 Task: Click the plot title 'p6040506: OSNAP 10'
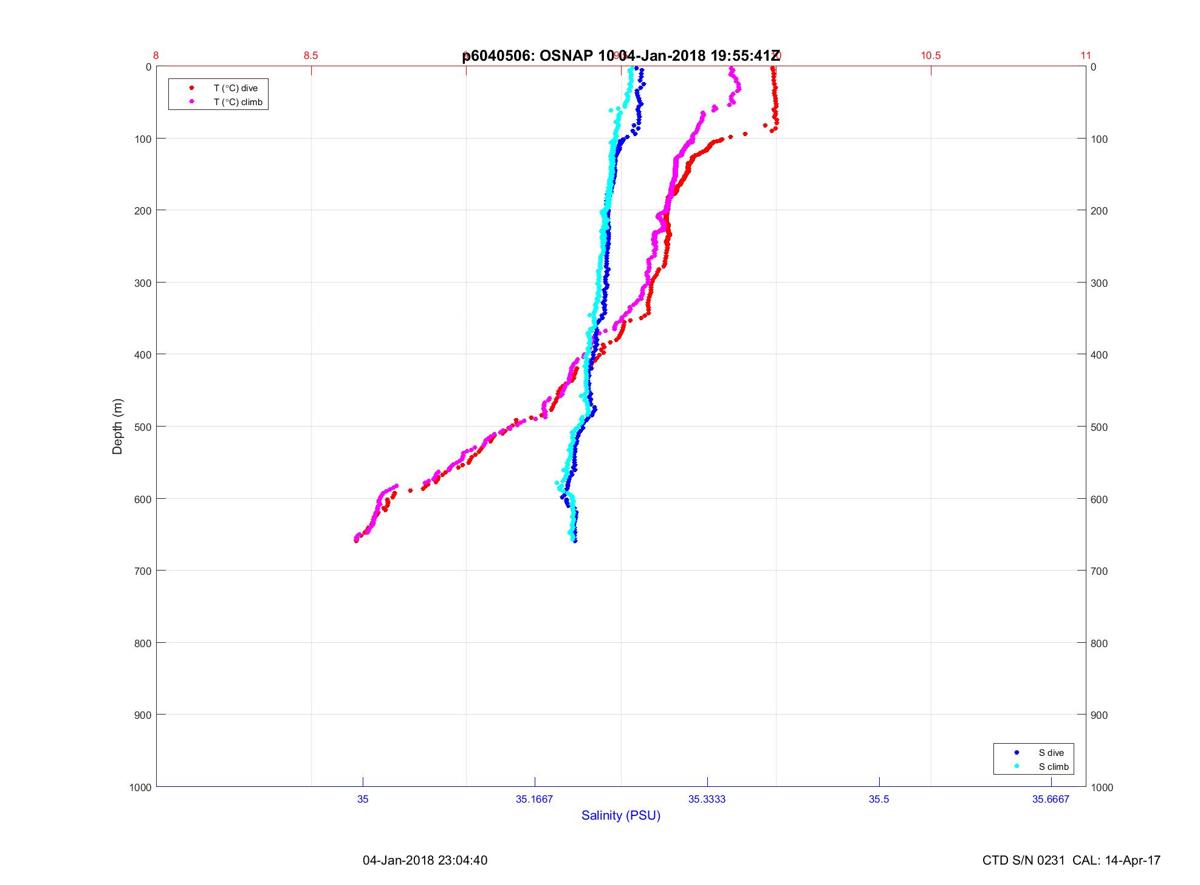pos(539,56)
